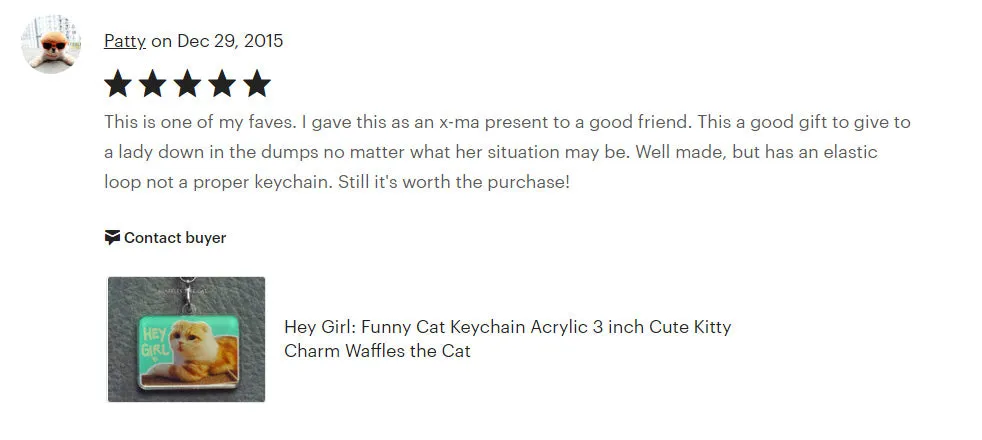
Task: Click the 'Dec 29, 2015' review date
Action: pos(230,41)
